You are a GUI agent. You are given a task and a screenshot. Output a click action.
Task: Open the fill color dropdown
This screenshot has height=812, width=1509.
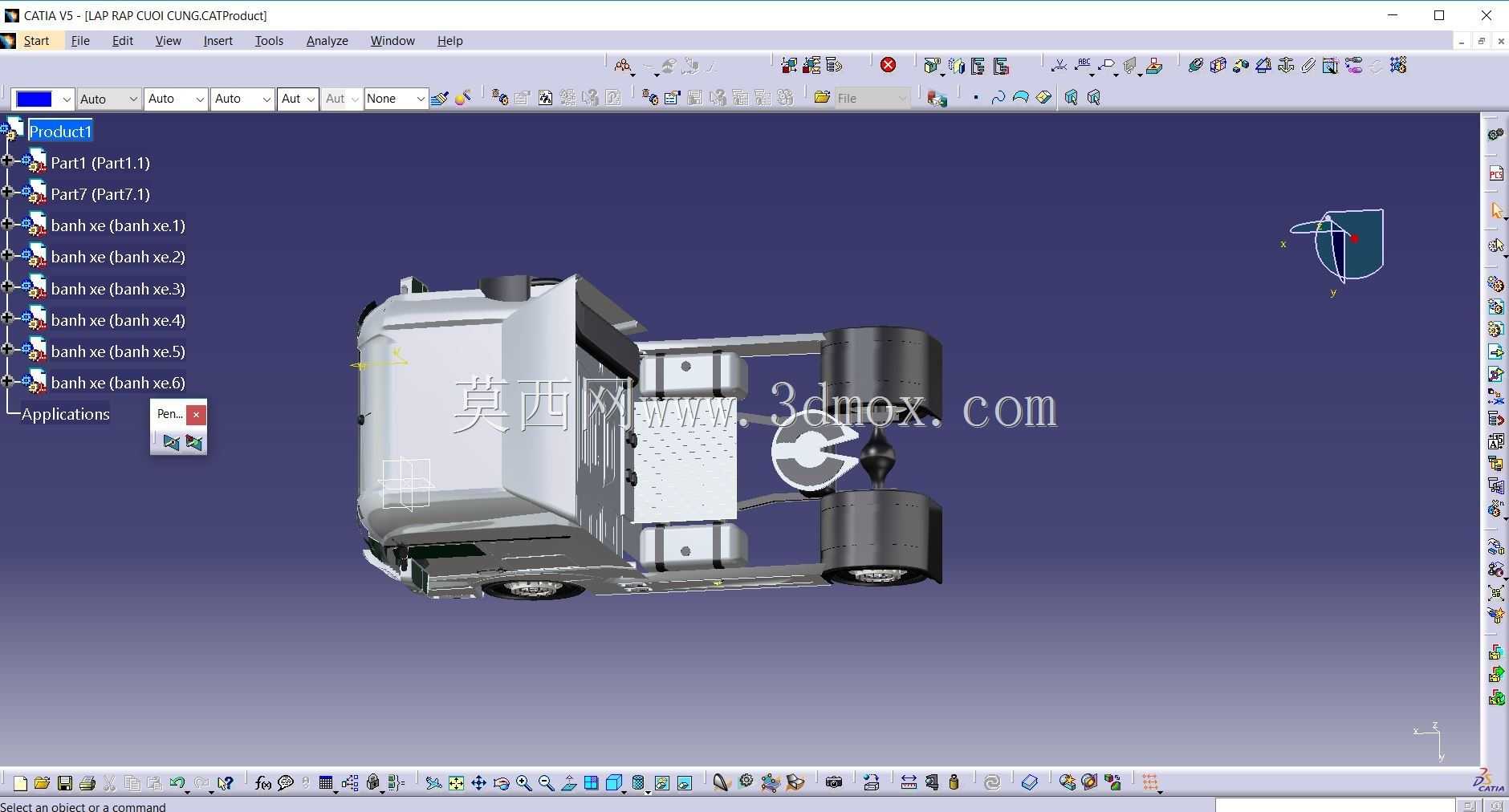66,99
